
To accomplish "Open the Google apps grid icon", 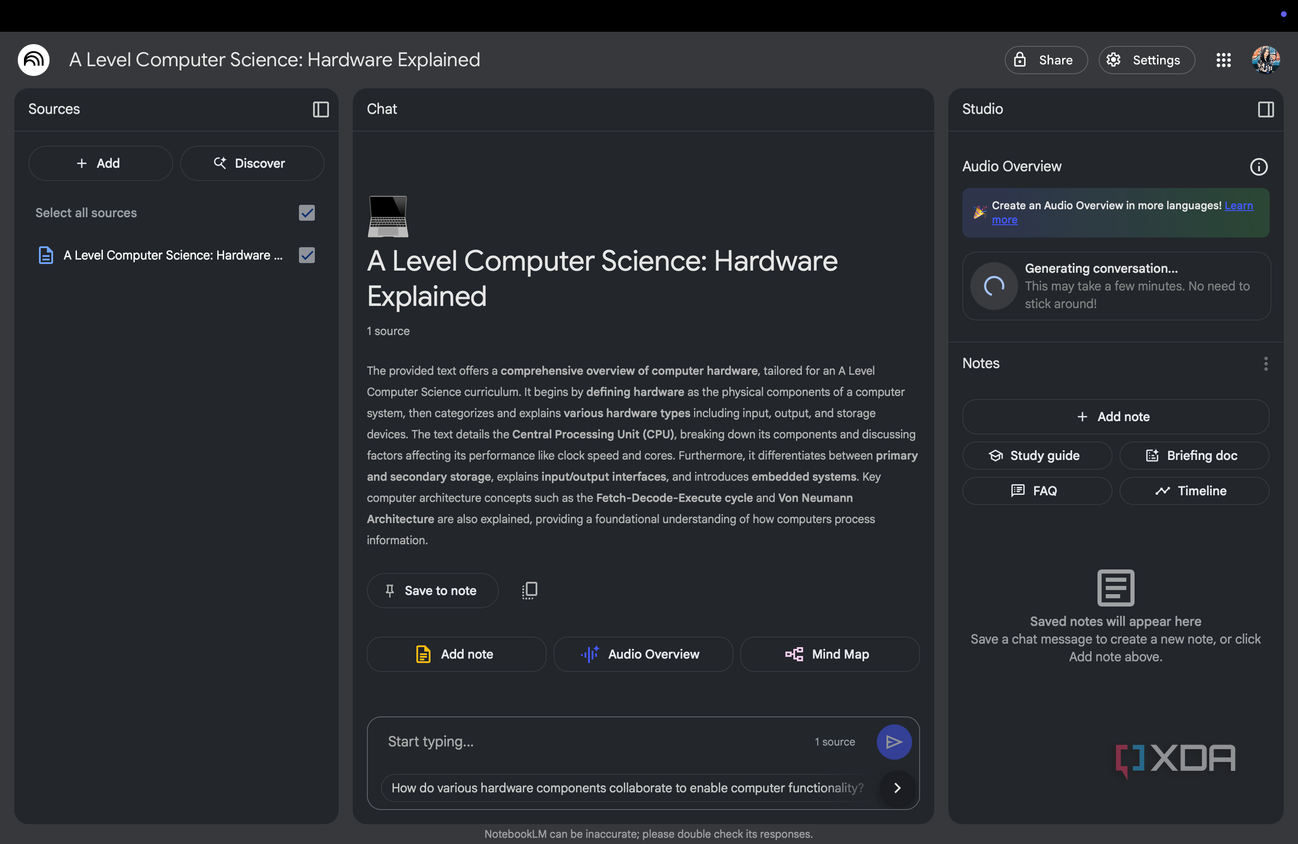I will [1223, 60].
